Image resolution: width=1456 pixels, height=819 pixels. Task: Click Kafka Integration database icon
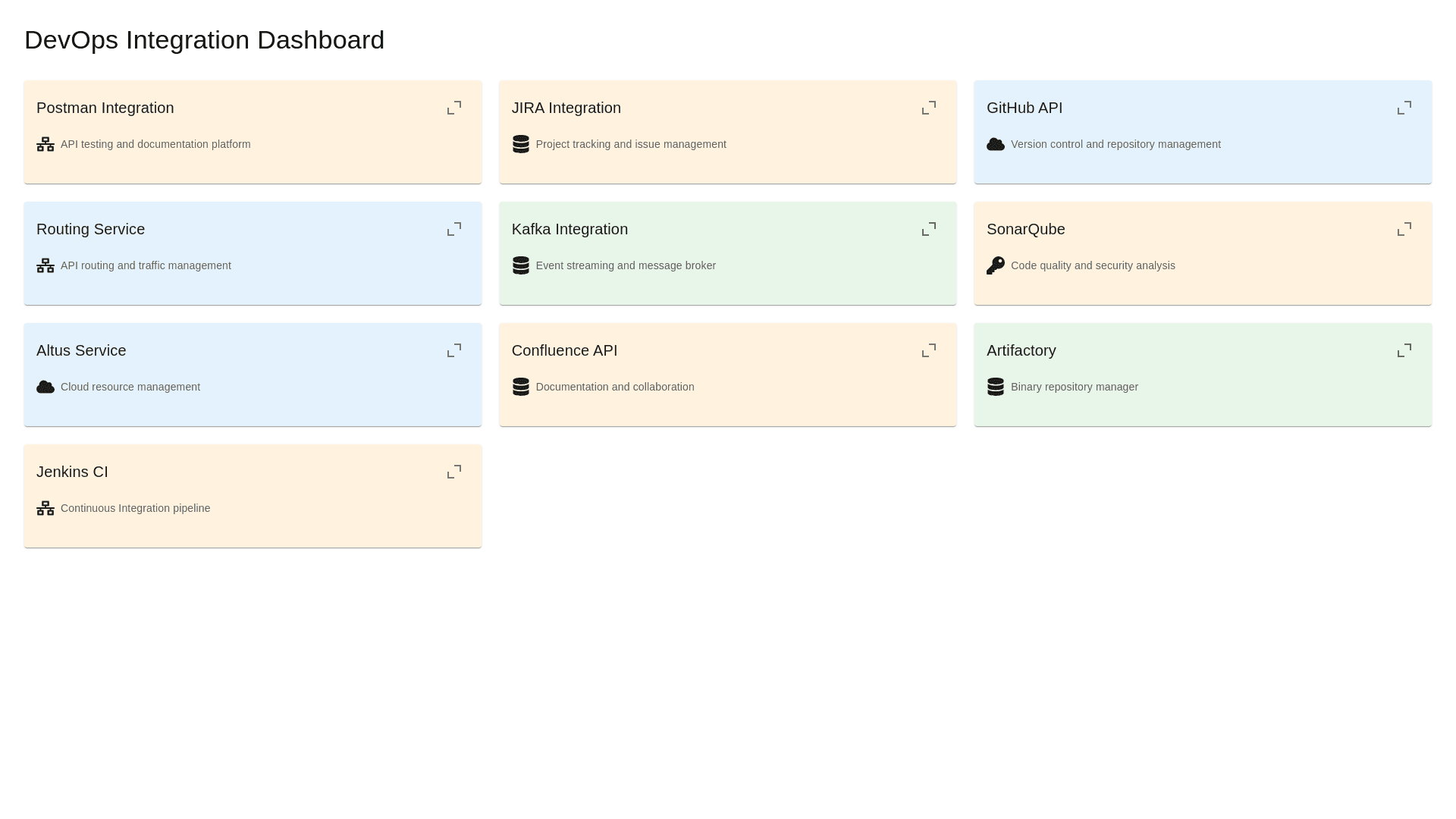tap(520, 265)
